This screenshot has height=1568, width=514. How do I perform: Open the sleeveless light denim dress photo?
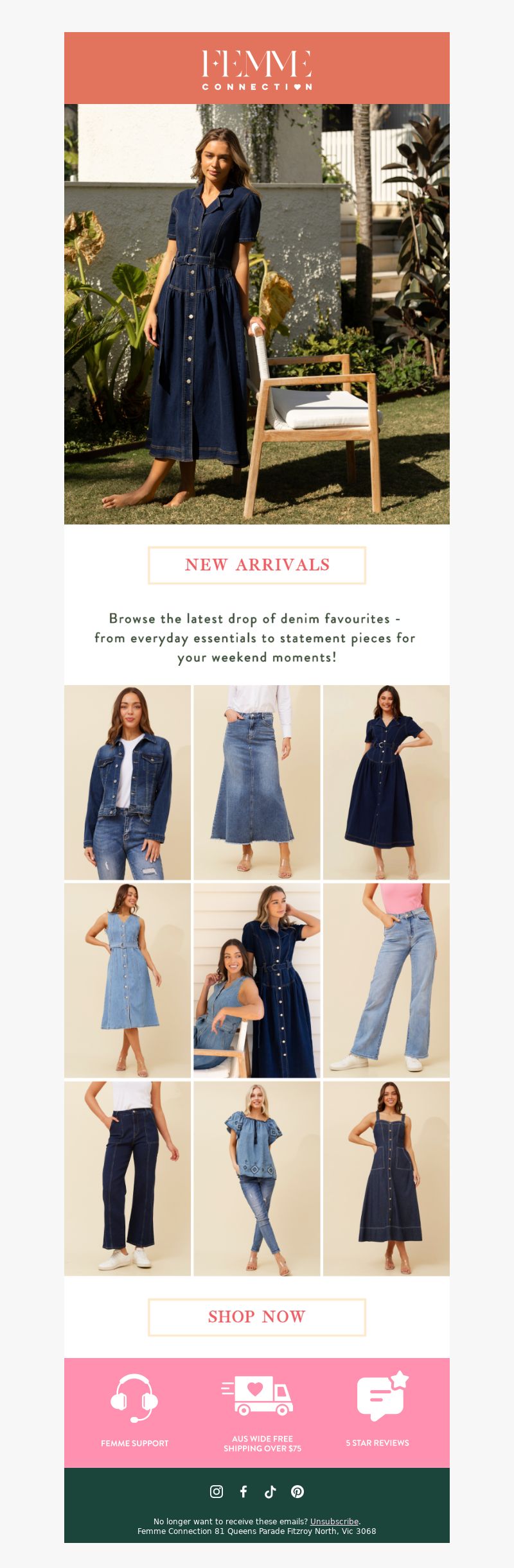127,980
